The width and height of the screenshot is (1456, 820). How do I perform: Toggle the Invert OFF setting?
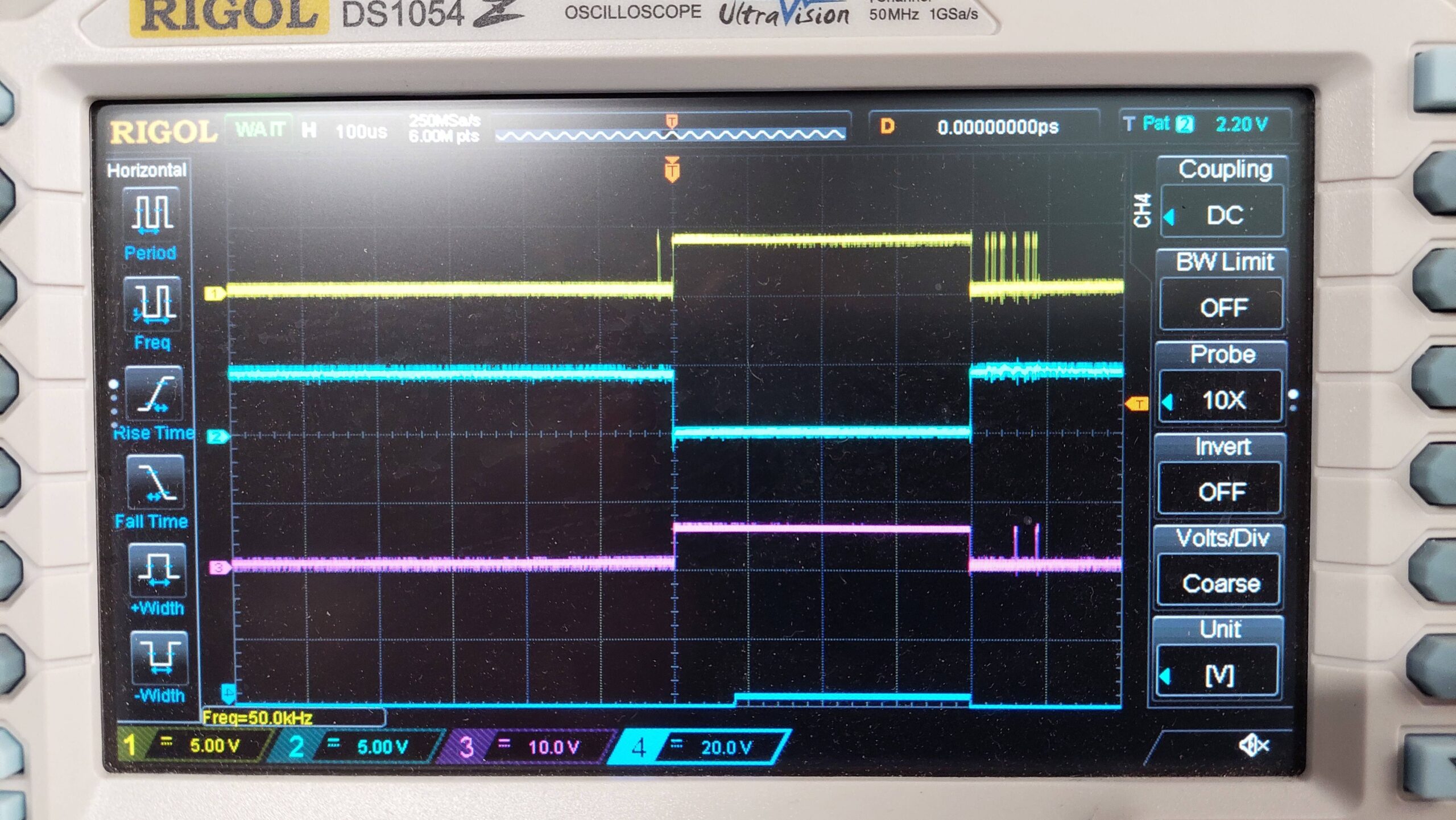click(1222, 491)
